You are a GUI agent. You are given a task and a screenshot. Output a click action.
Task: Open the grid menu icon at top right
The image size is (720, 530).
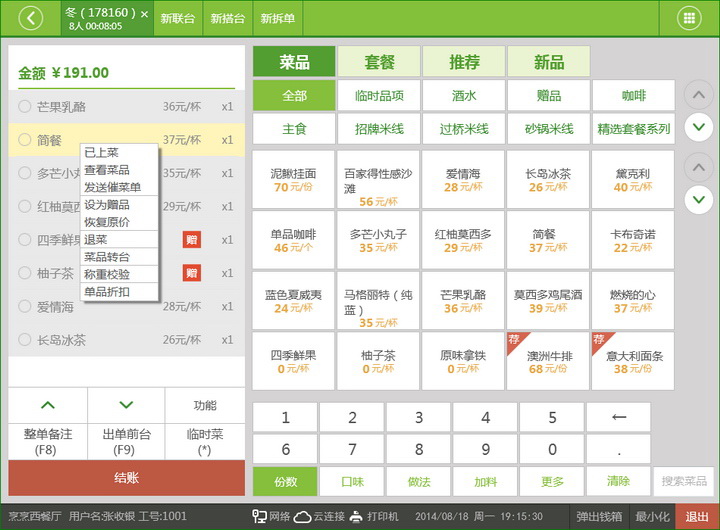(689, 18)
